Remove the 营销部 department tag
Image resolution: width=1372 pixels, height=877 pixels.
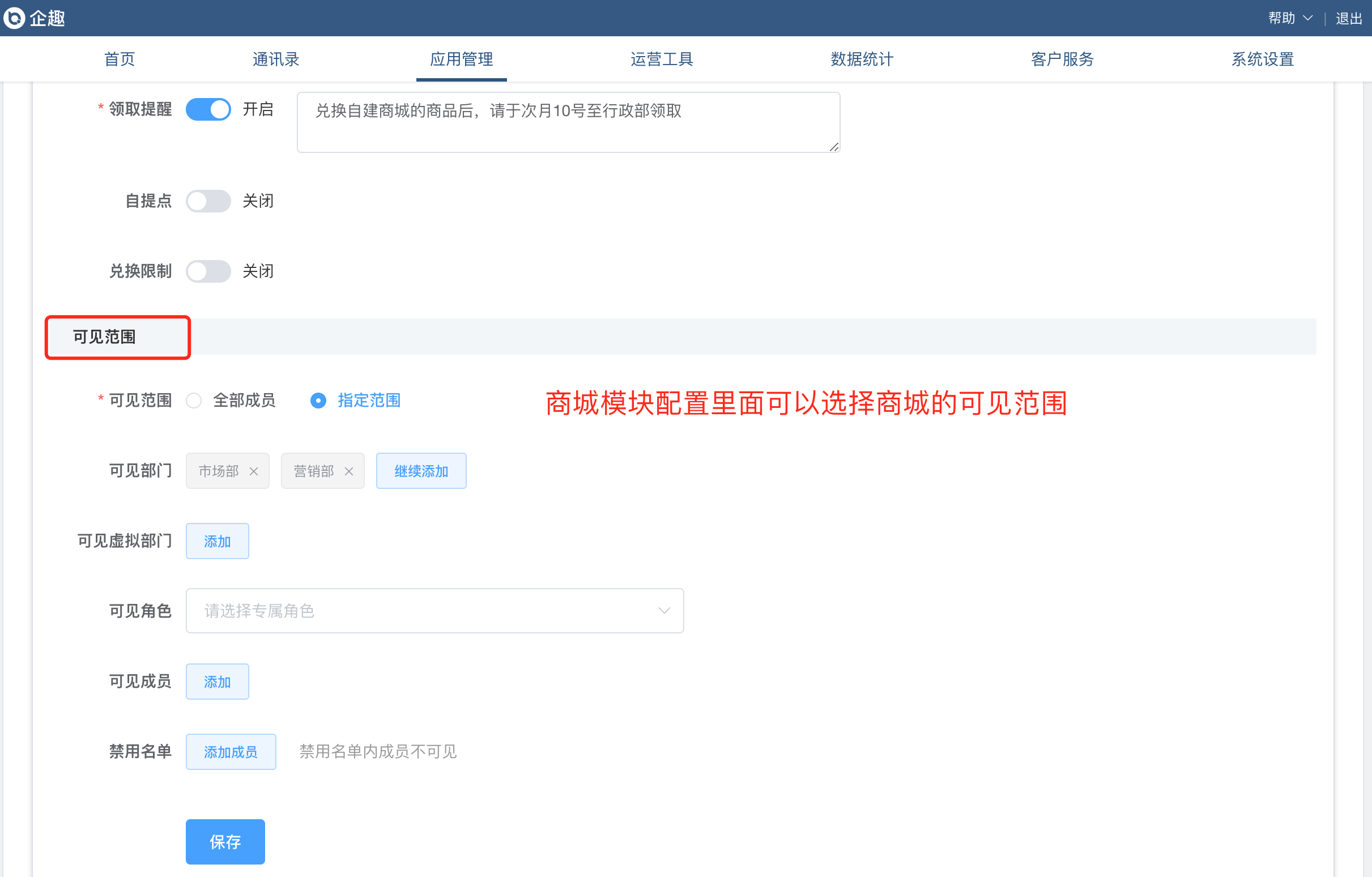tap(350, 471)
